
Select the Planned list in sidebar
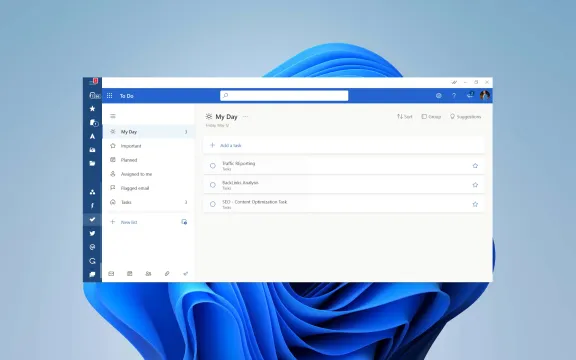point(148,160)
